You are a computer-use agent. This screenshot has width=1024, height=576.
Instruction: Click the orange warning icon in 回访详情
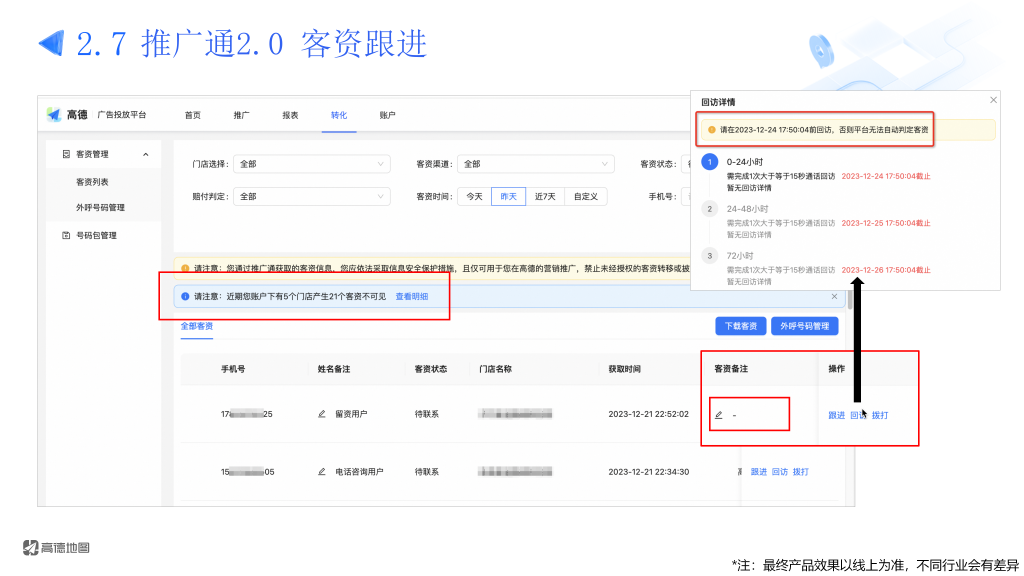pos(712,130)
